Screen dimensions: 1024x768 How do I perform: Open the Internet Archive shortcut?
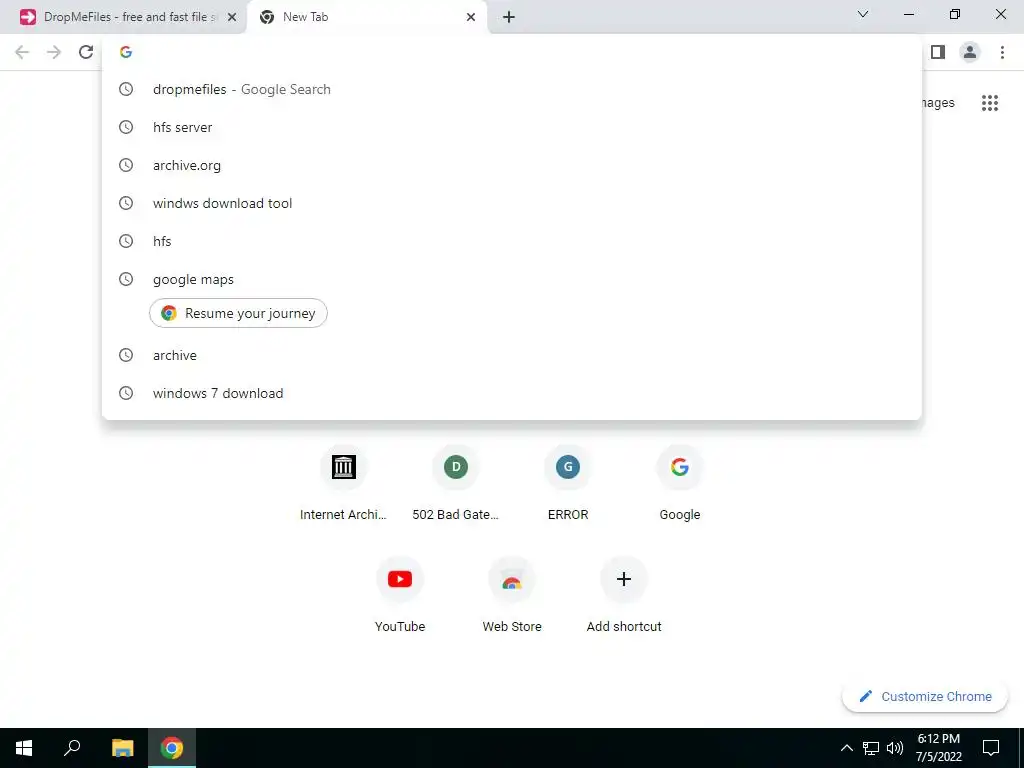coord(344,483)
